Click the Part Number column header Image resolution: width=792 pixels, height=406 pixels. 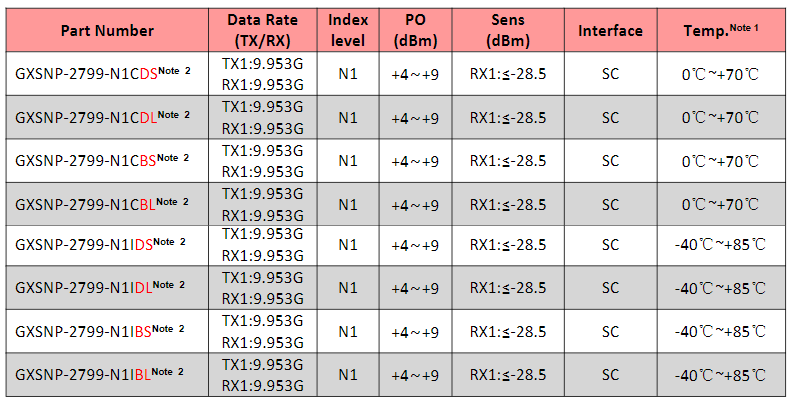tap(107, 30)
